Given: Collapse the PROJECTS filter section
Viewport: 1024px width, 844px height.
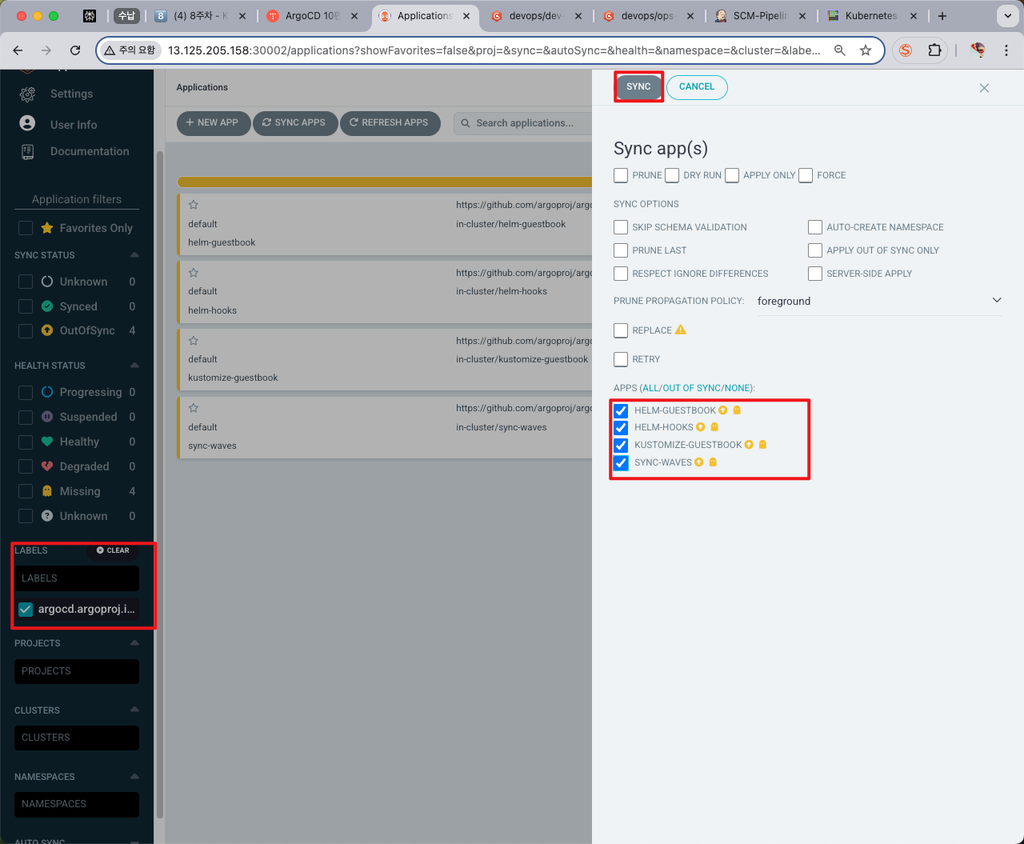Looking at the screenshot, I should pos(135,643).
